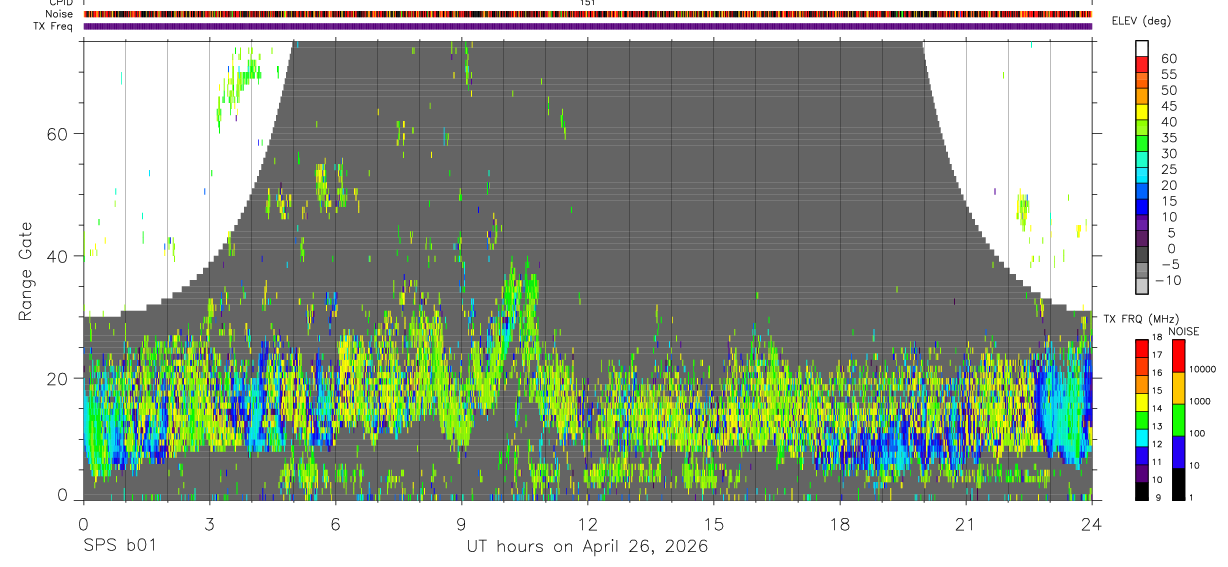
Task: Click the red segment of the ELEV colorbar
Action: point(1142,64)
